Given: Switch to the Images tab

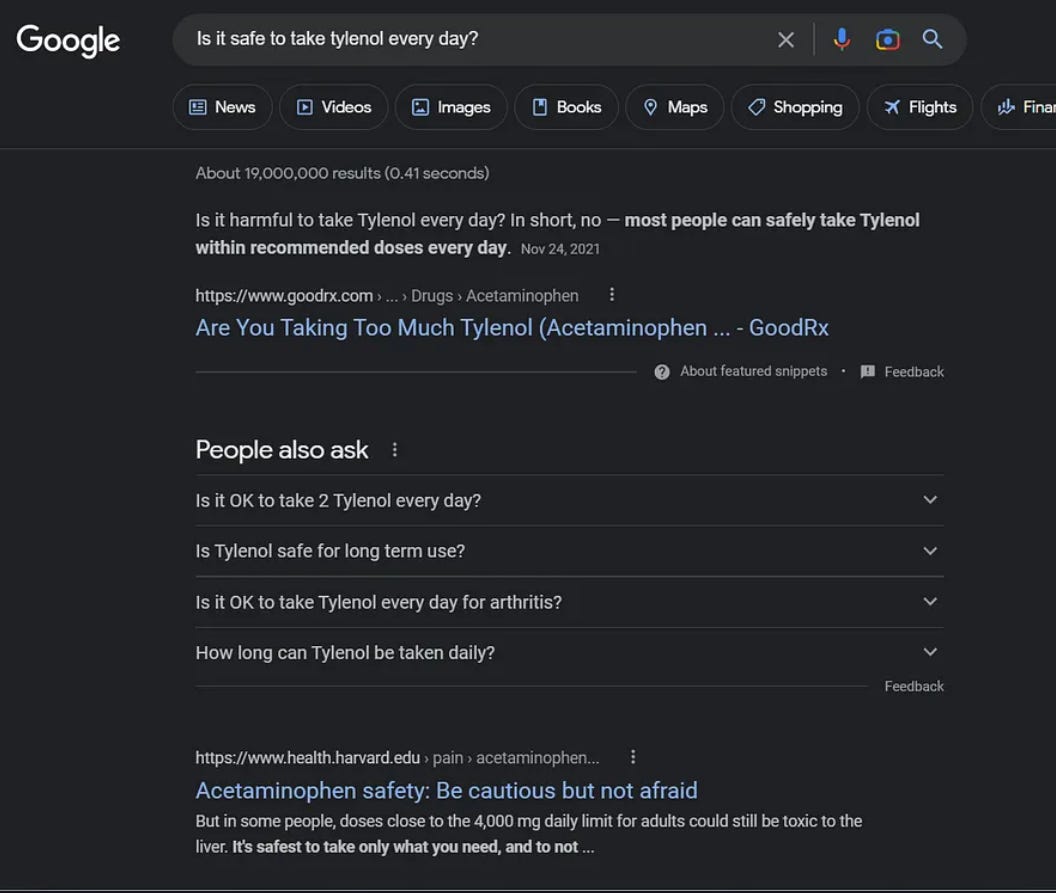Looking at the screenshot, I should pos(451,107).
